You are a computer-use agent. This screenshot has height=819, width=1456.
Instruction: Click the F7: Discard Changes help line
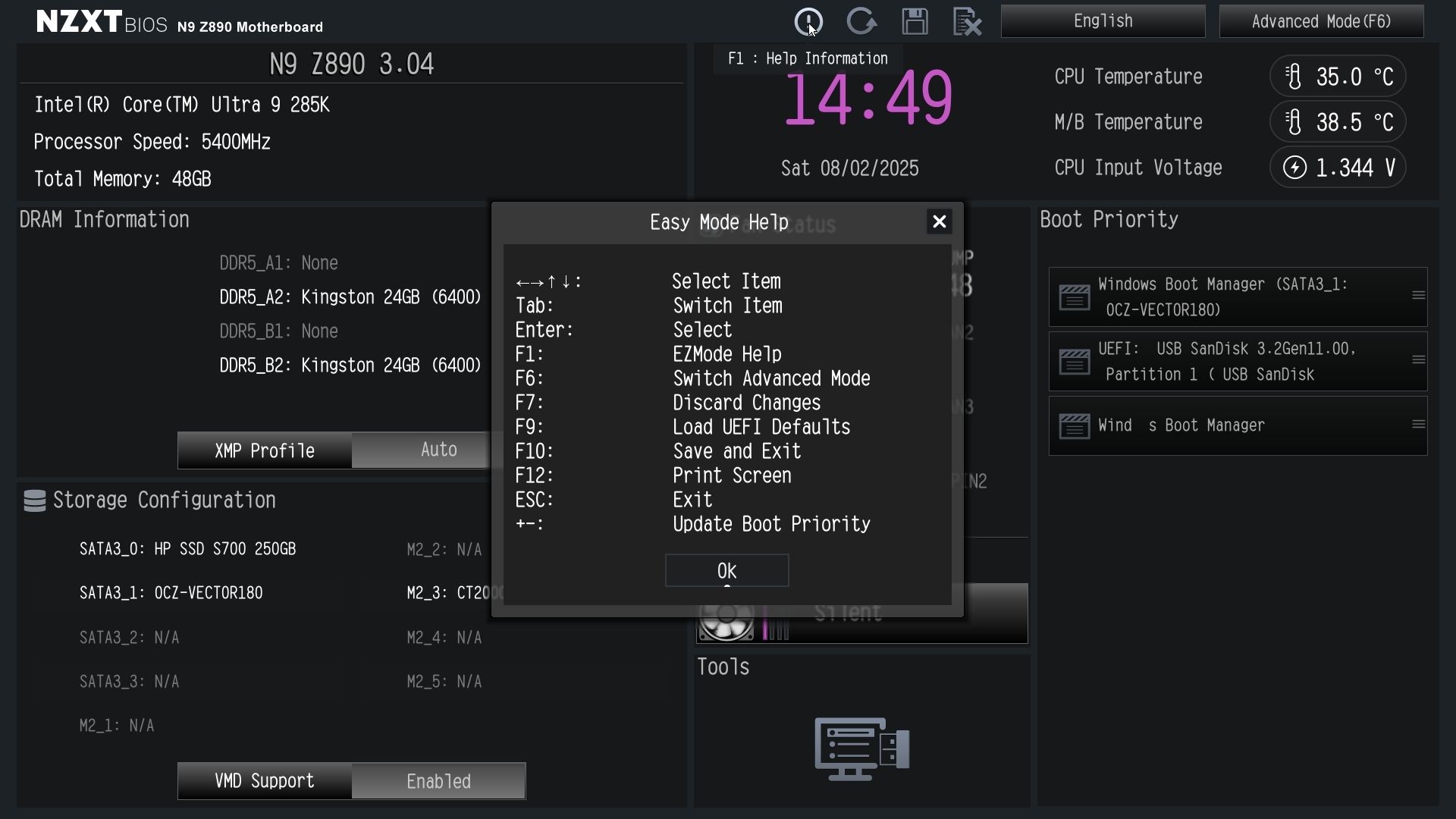coord(667,403)
